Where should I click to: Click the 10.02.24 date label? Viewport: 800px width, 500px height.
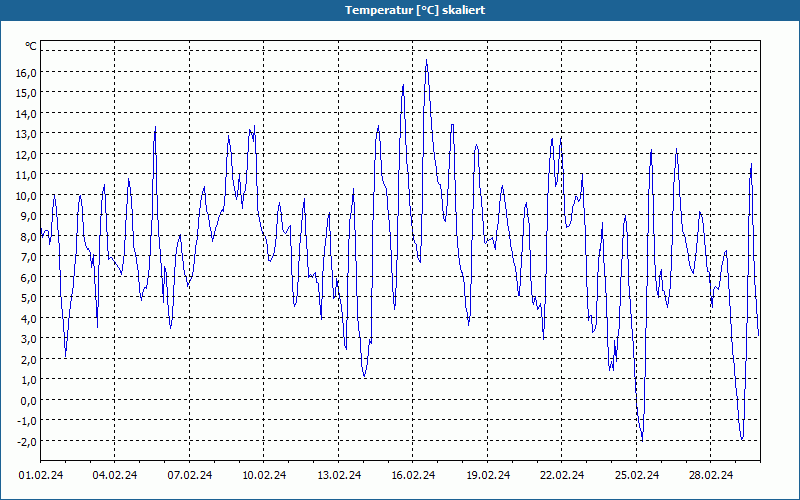point(264,475)
